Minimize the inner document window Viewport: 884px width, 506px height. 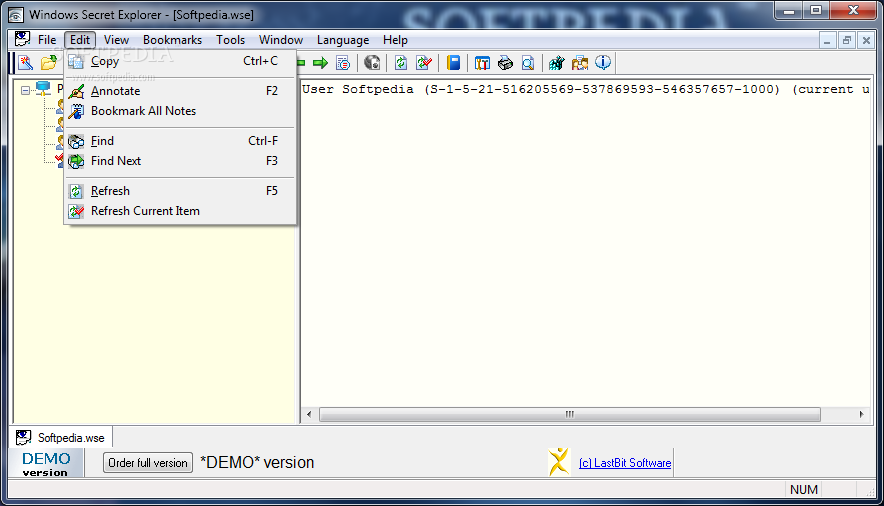pyautogui.click(x=826, y=41)
